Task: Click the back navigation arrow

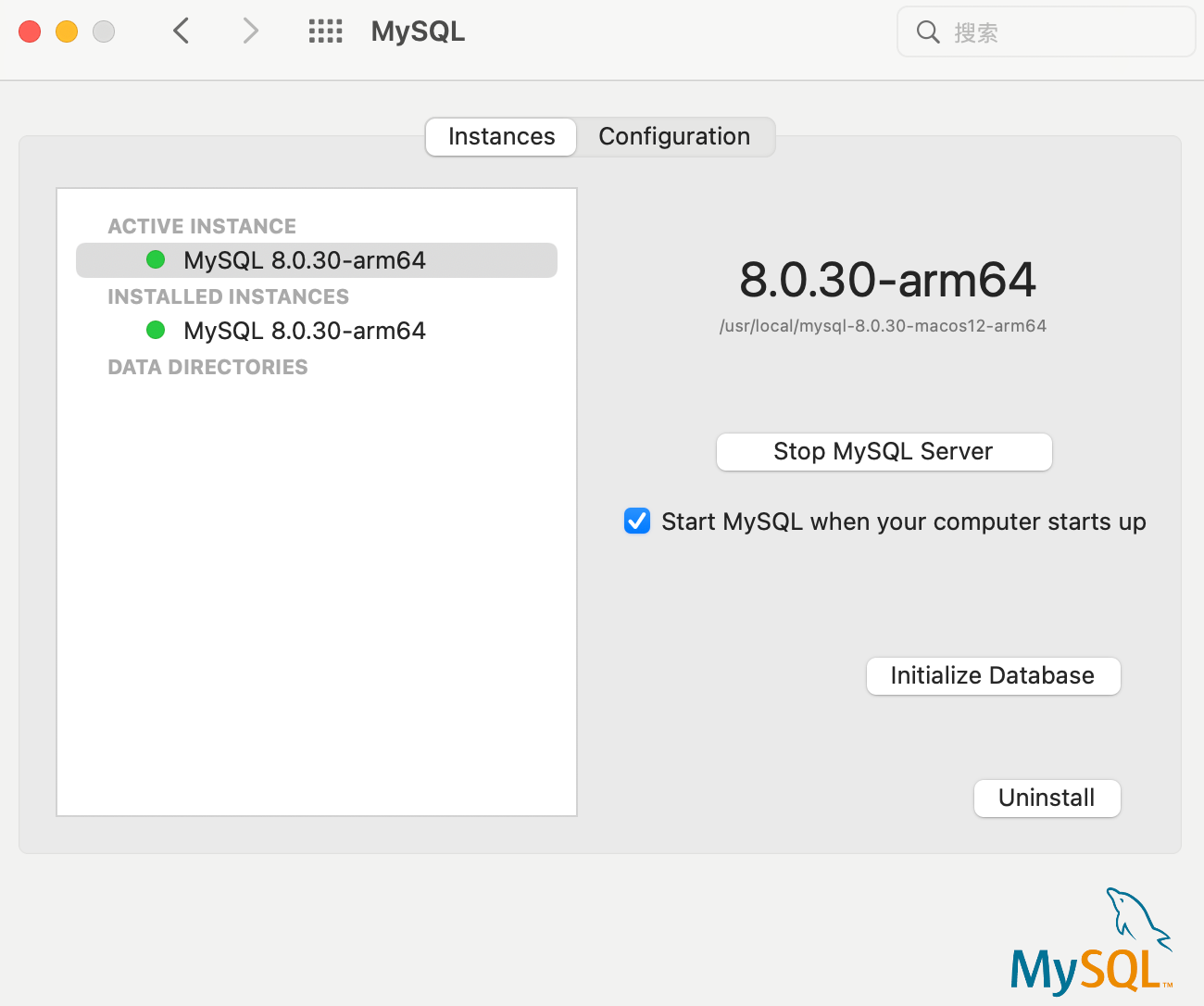Action: pos(181,31)
